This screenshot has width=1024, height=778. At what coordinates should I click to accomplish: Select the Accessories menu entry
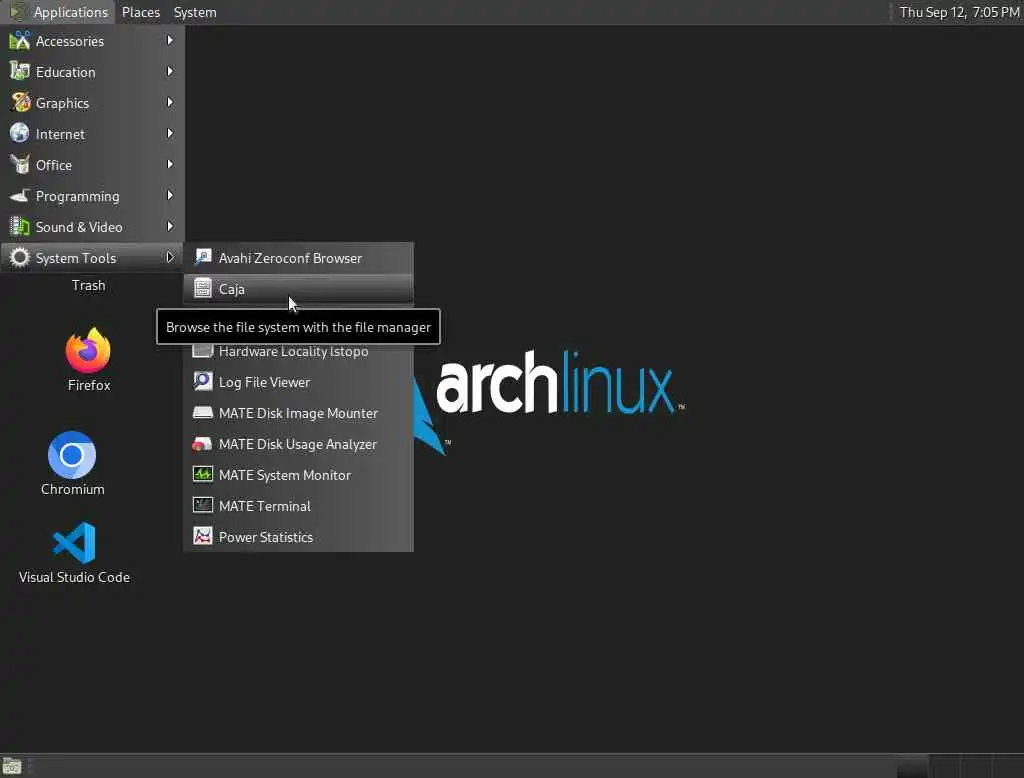click(92, 41)
